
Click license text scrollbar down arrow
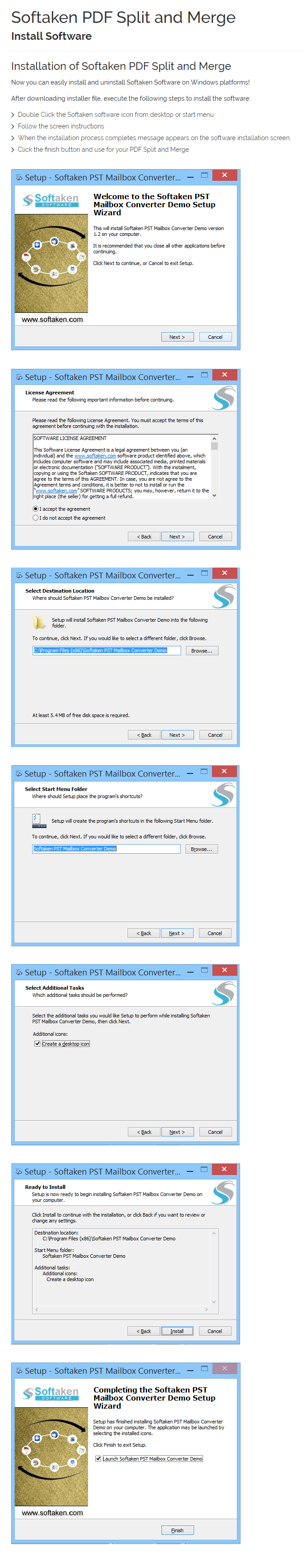pyautogui.click(x=214, y=496)
